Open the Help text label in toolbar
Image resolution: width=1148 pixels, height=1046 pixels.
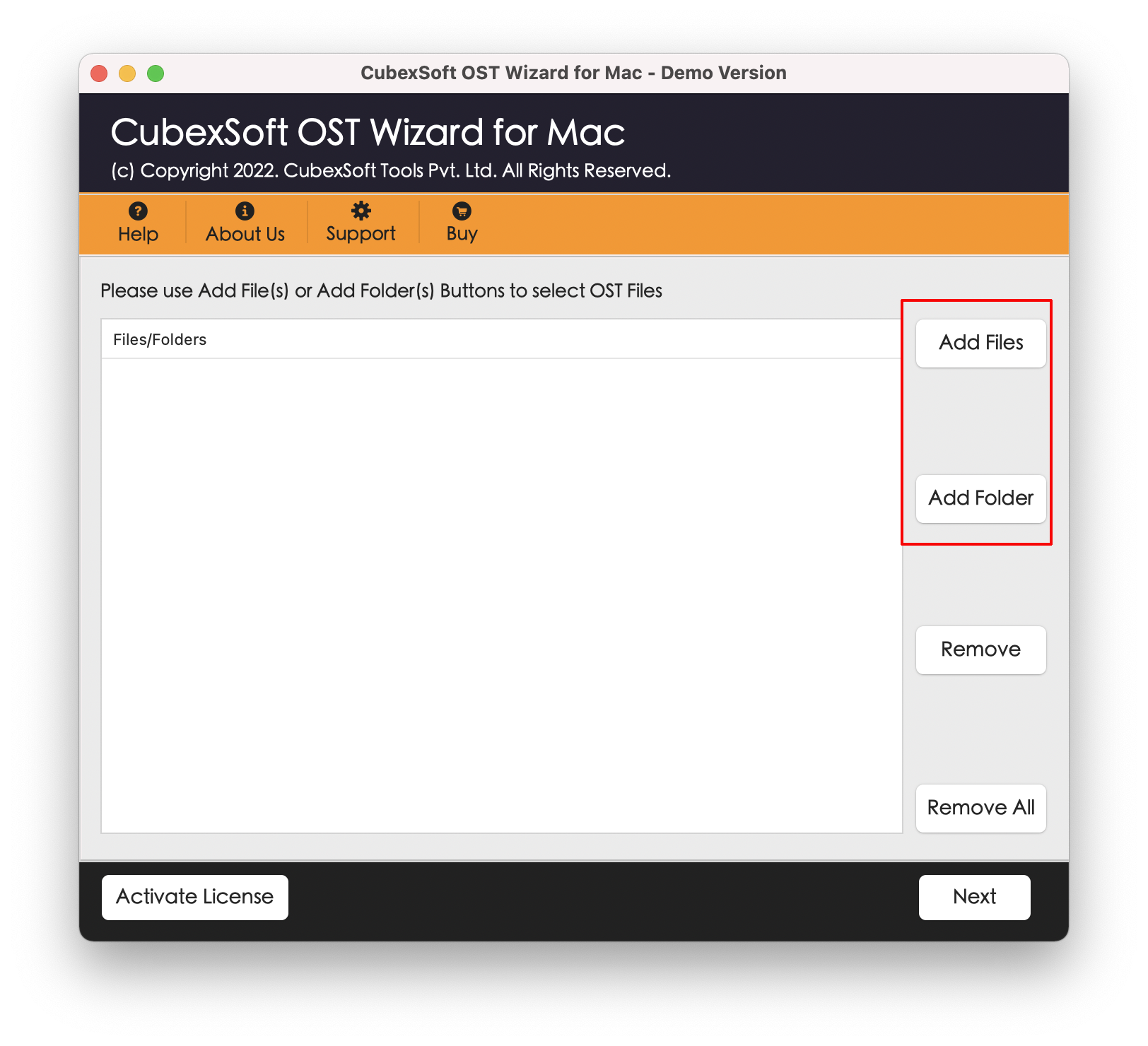(138, 234)
